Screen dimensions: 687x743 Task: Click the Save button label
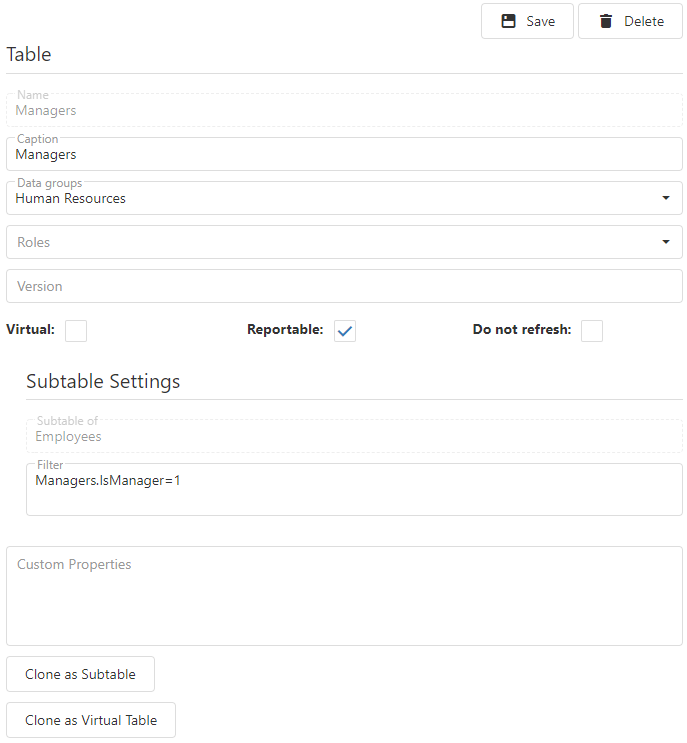pos(541,21)
